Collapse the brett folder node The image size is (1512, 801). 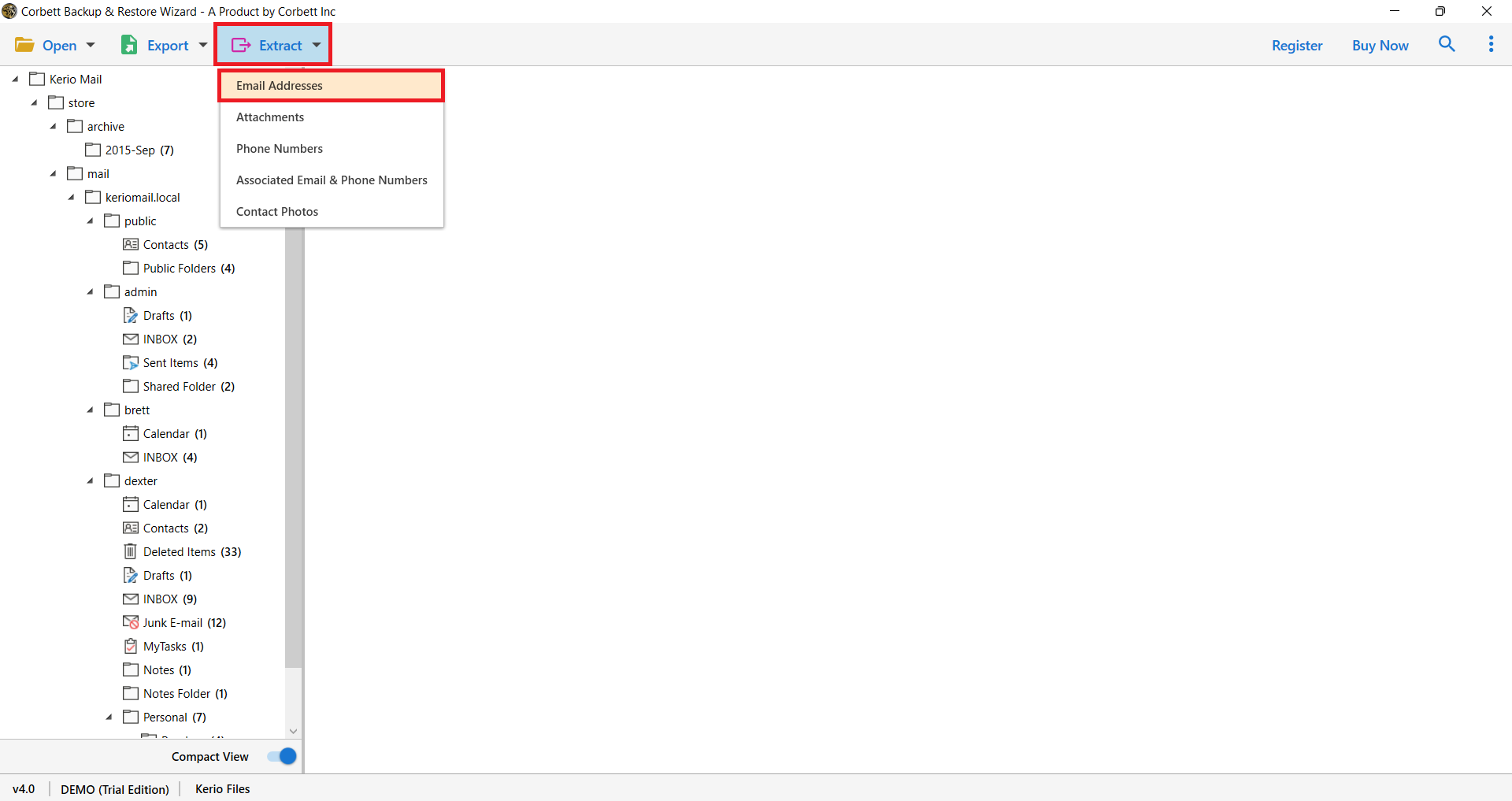[x=90, y=410]
